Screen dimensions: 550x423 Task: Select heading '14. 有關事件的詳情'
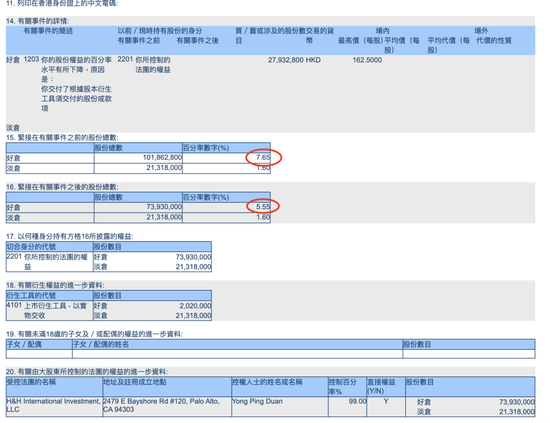pyautogui.click(x=38, y=21)
